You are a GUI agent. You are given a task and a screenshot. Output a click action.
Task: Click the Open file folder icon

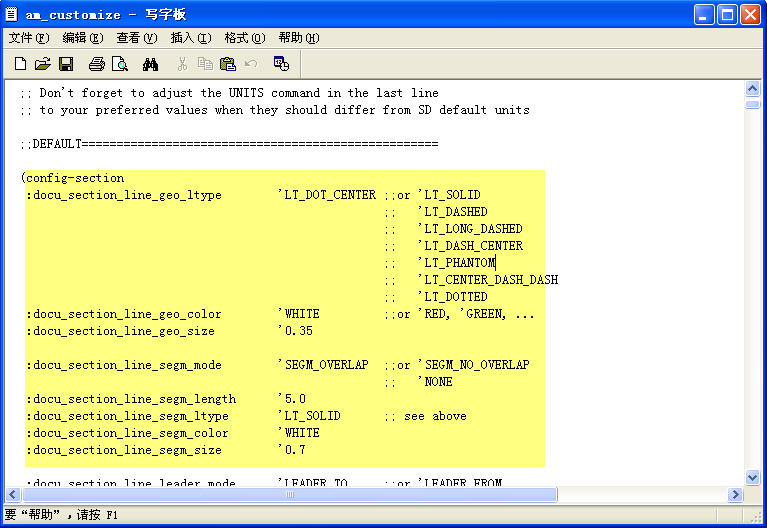tap(43, 64)
